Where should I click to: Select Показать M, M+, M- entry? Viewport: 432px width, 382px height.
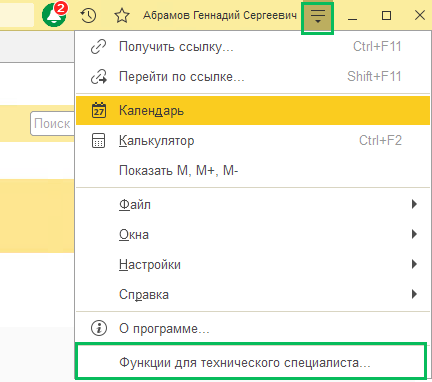[253, 171]
